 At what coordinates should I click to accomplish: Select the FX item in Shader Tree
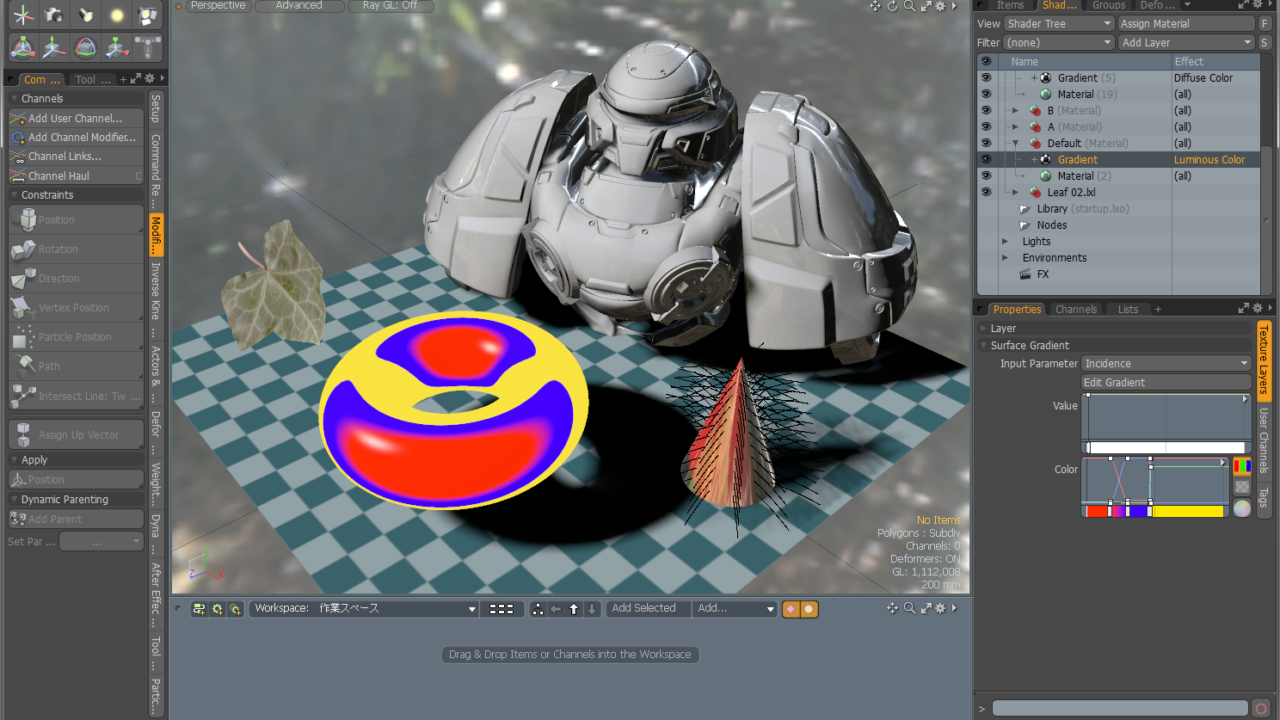[x=1043, y=274]
